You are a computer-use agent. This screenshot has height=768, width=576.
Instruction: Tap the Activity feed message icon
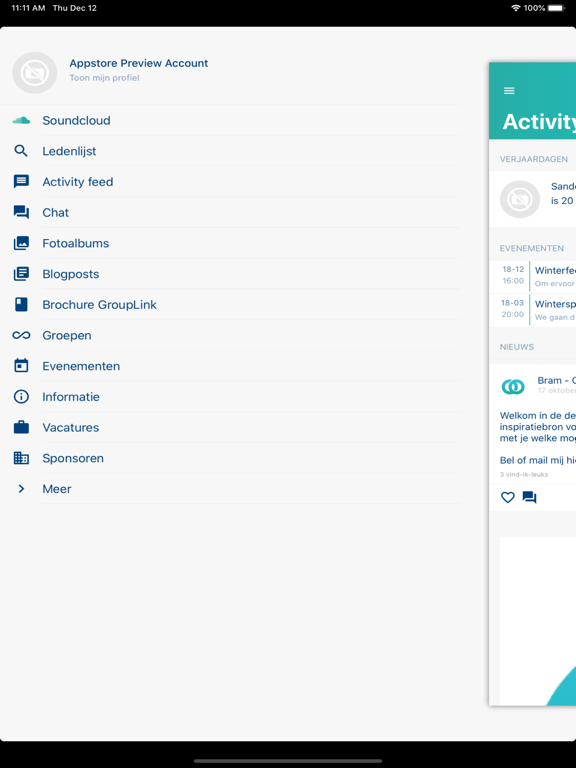(x=21, y=182)
